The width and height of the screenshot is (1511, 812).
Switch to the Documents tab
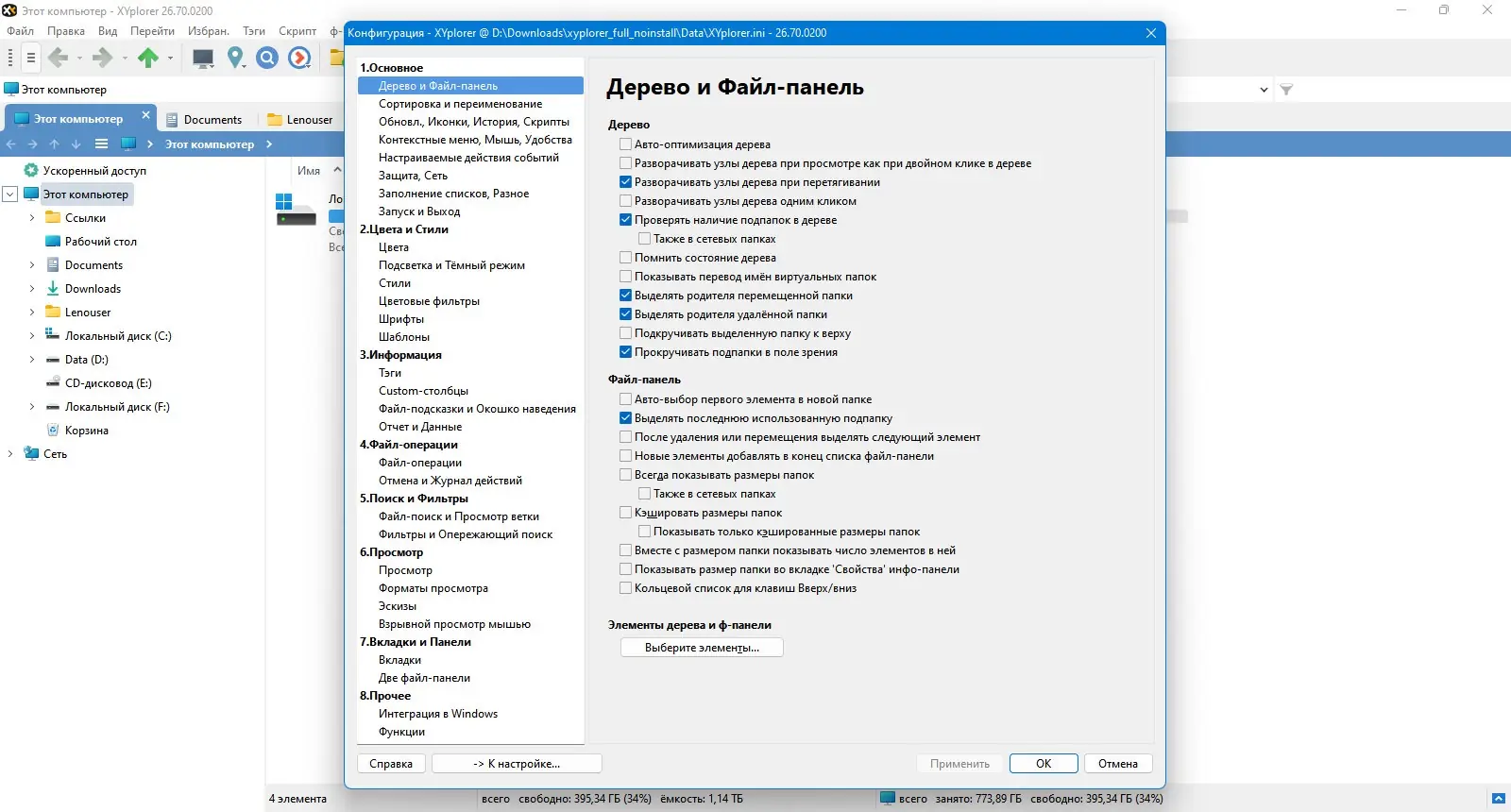pos(204,120)
